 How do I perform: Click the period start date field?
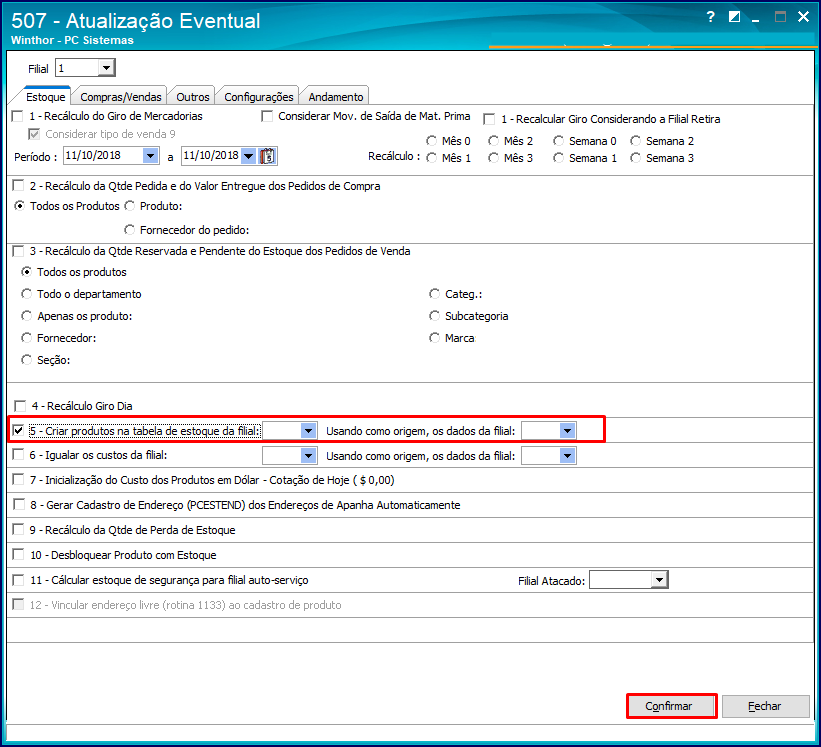pyautogui.click(x=103, y=156)
